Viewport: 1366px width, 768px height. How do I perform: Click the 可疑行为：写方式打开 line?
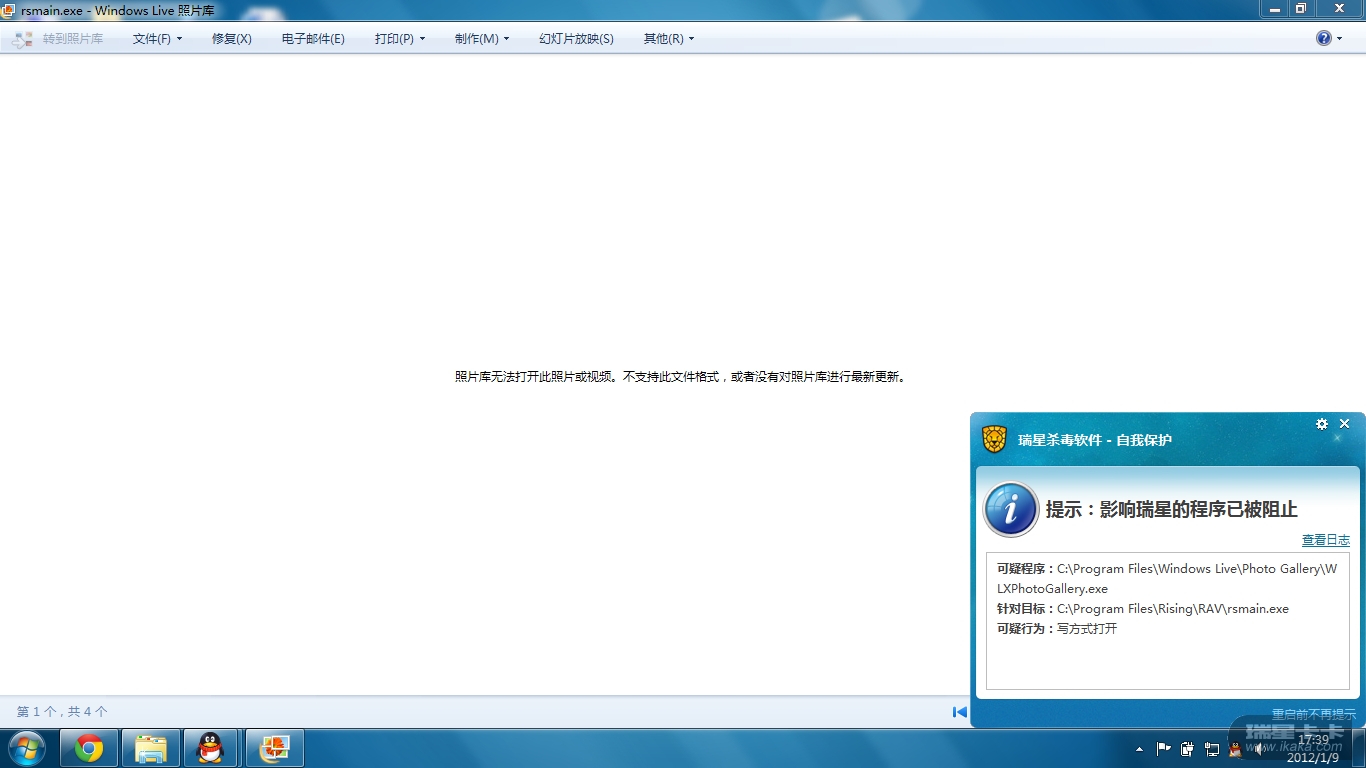click(x=1057, y=629)
